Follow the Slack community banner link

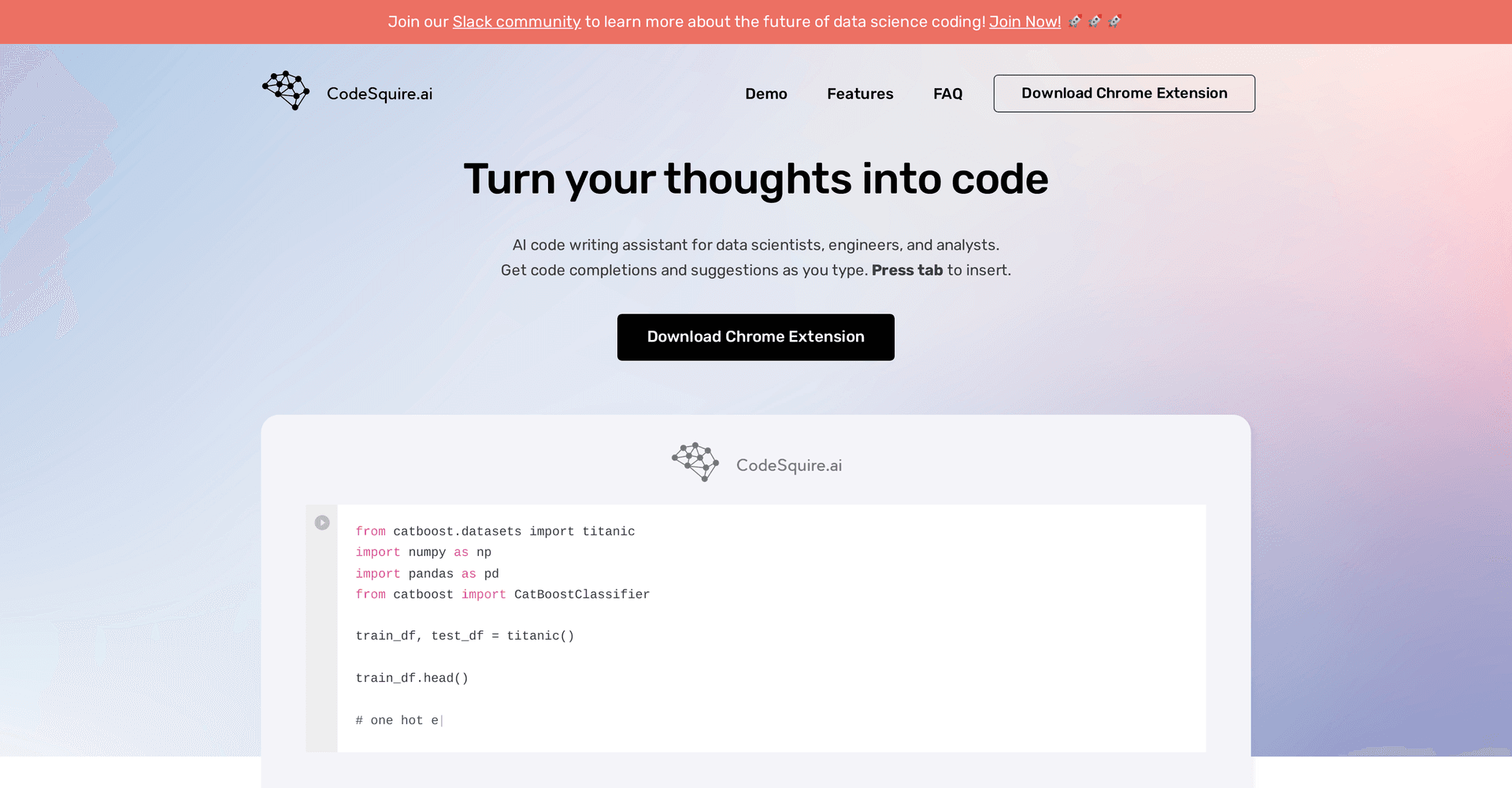[517, 22]
